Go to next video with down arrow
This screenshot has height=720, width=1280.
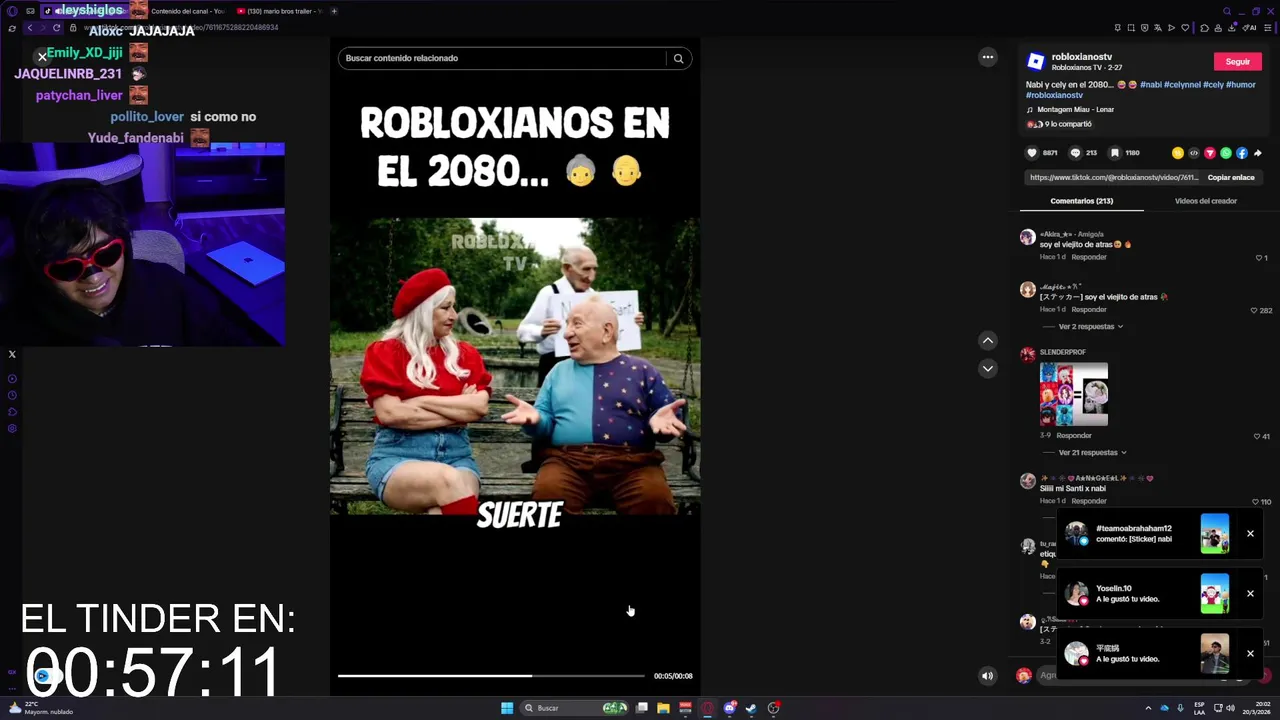(x=988, y=368)
